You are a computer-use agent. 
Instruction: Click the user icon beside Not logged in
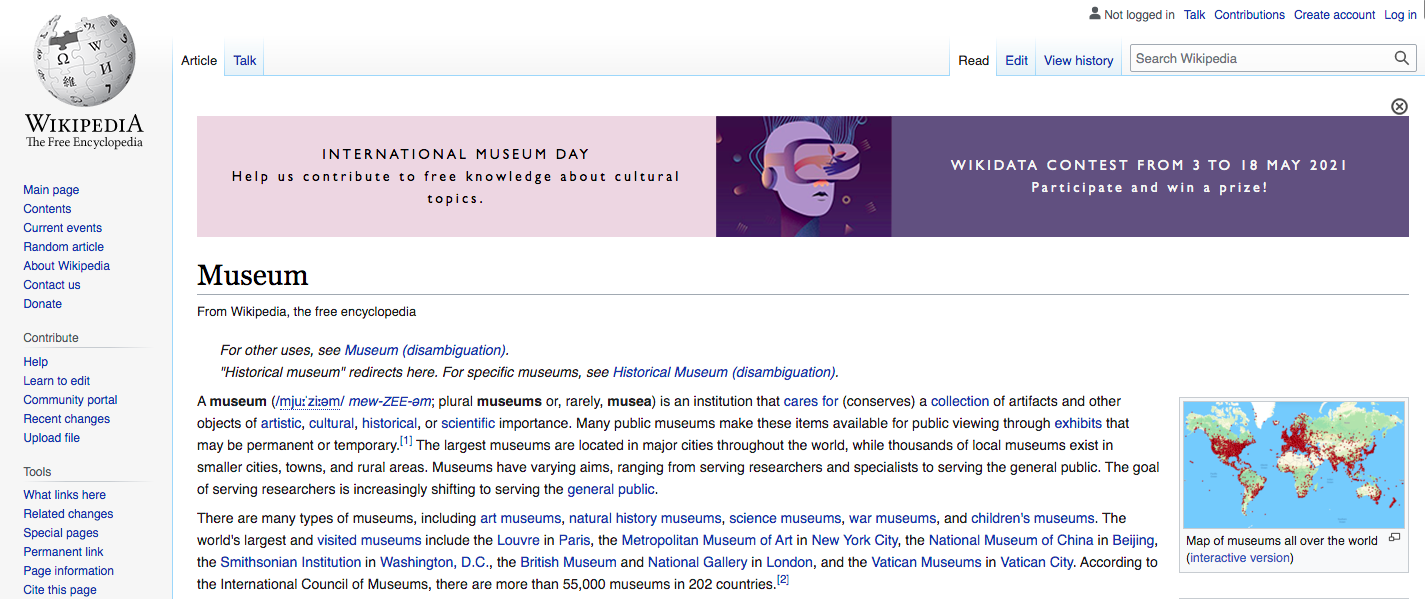[1094, 14]
